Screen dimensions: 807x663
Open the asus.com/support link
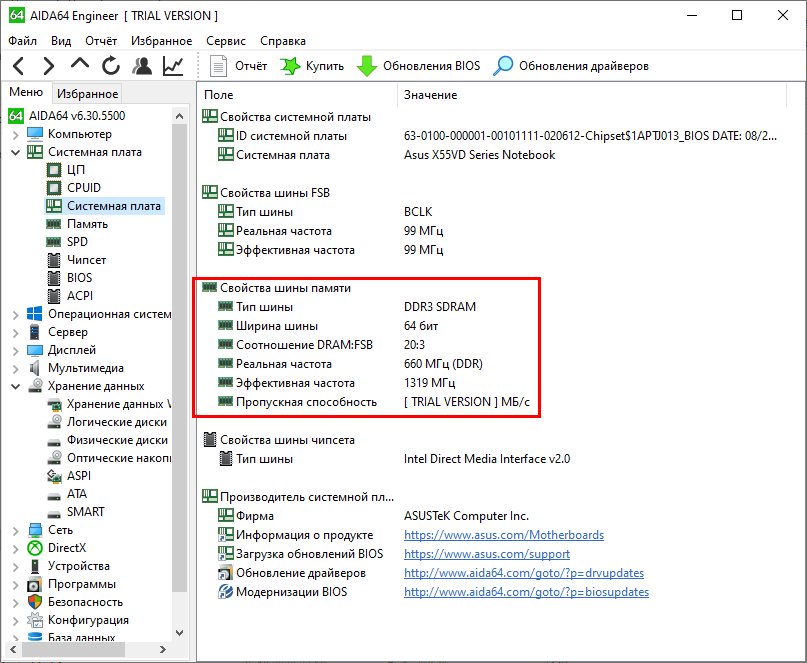click(487, 554)
